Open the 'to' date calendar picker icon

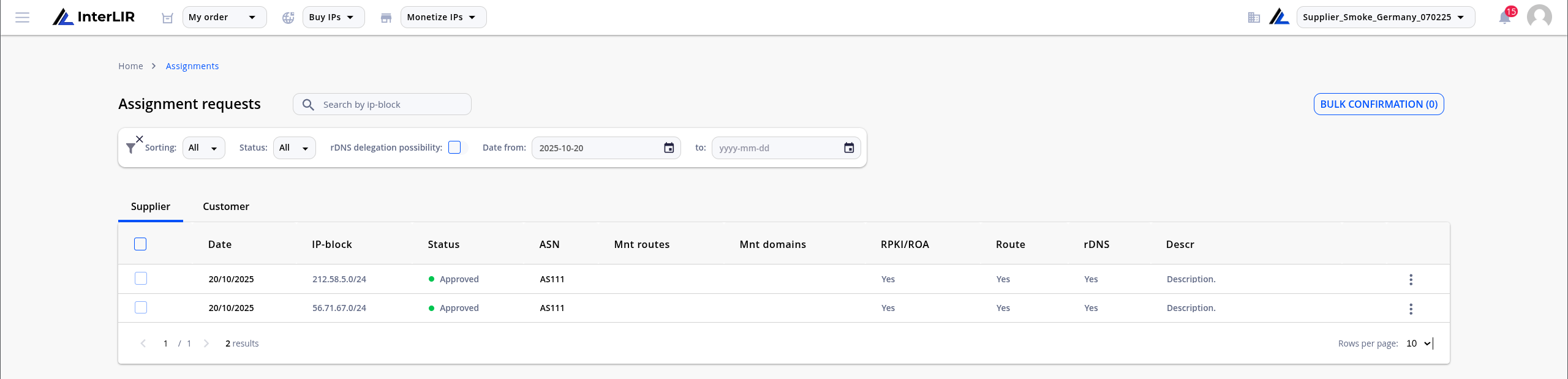pos(849,148)
